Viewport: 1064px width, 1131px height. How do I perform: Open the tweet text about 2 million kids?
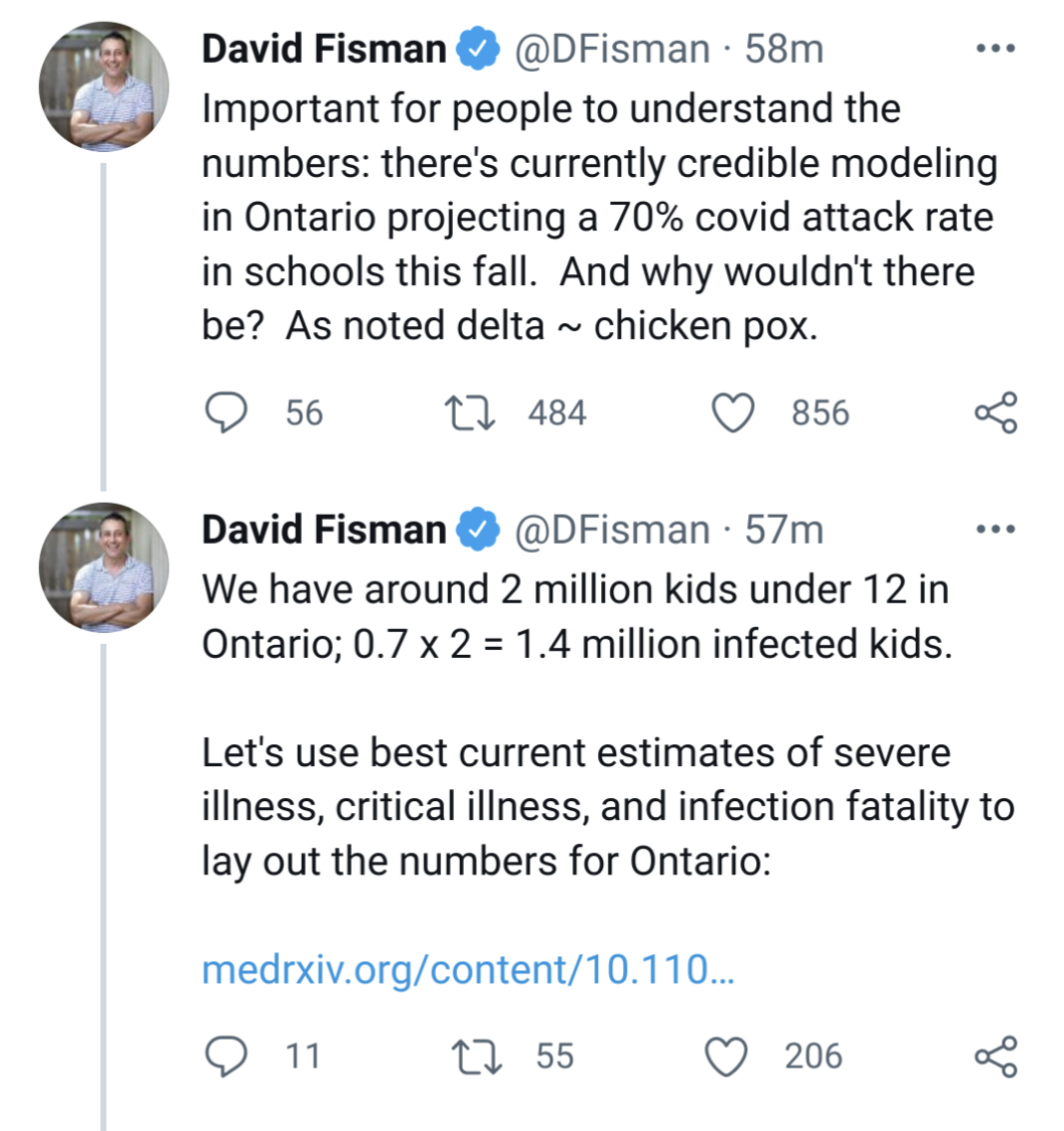(x=576, y=616)
